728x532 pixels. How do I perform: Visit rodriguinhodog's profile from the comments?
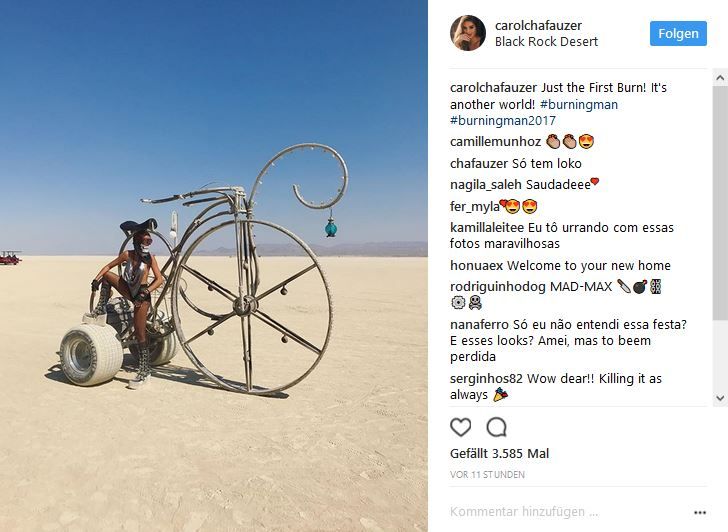point(498,287)
